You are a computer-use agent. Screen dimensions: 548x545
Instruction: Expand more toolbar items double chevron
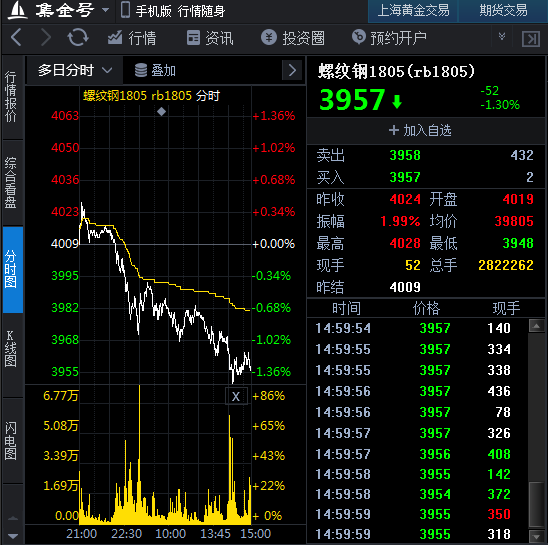[502, 36]
